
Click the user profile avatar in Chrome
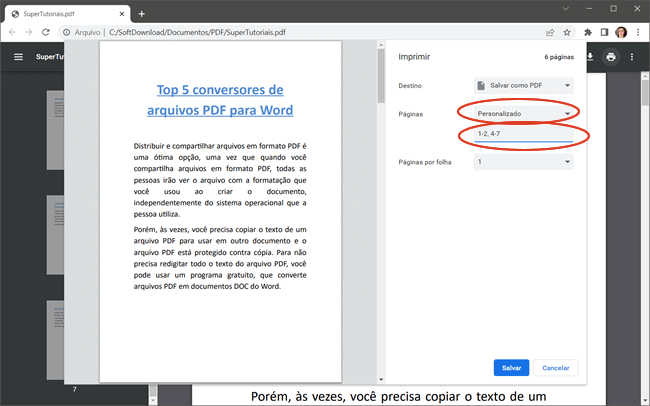point(621,32)
